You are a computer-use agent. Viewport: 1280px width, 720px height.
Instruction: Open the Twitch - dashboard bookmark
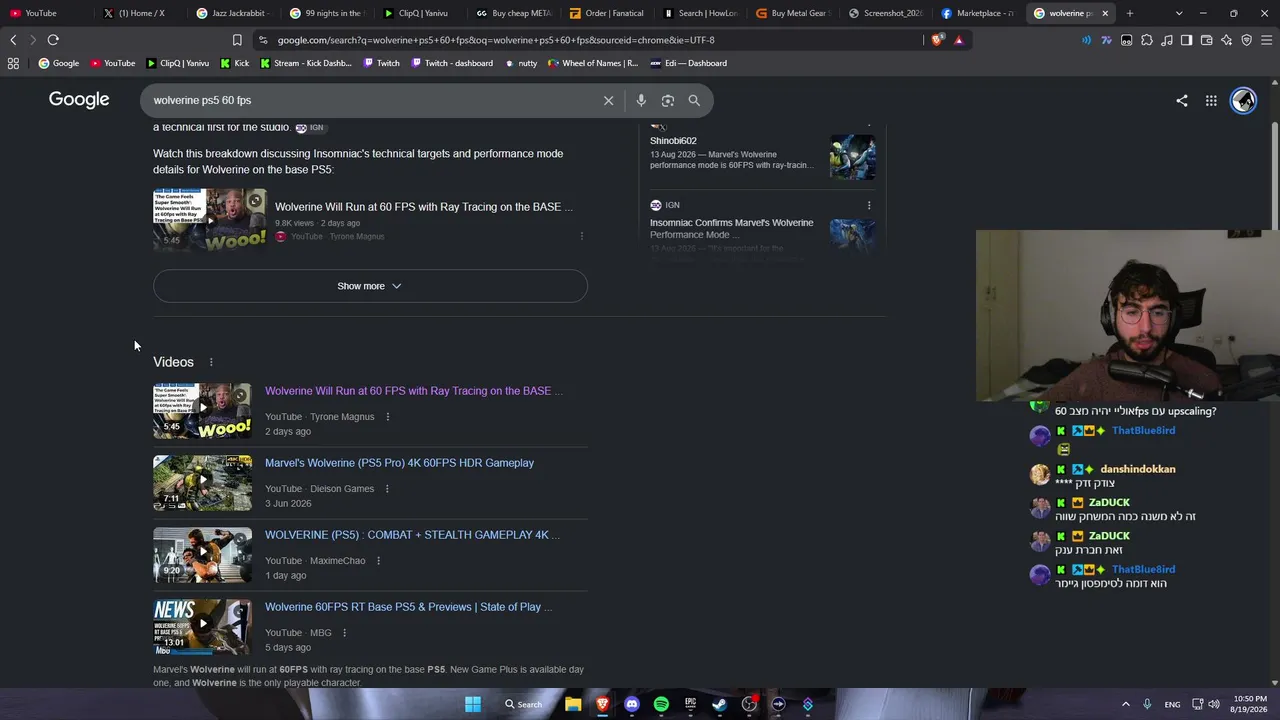[450, 63]
